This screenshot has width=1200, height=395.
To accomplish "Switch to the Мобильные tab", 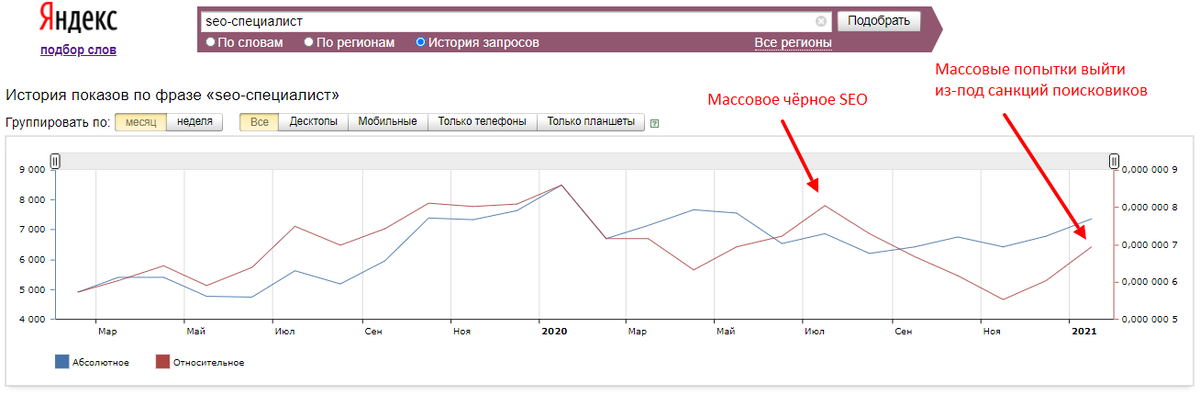I will point(388,122).
